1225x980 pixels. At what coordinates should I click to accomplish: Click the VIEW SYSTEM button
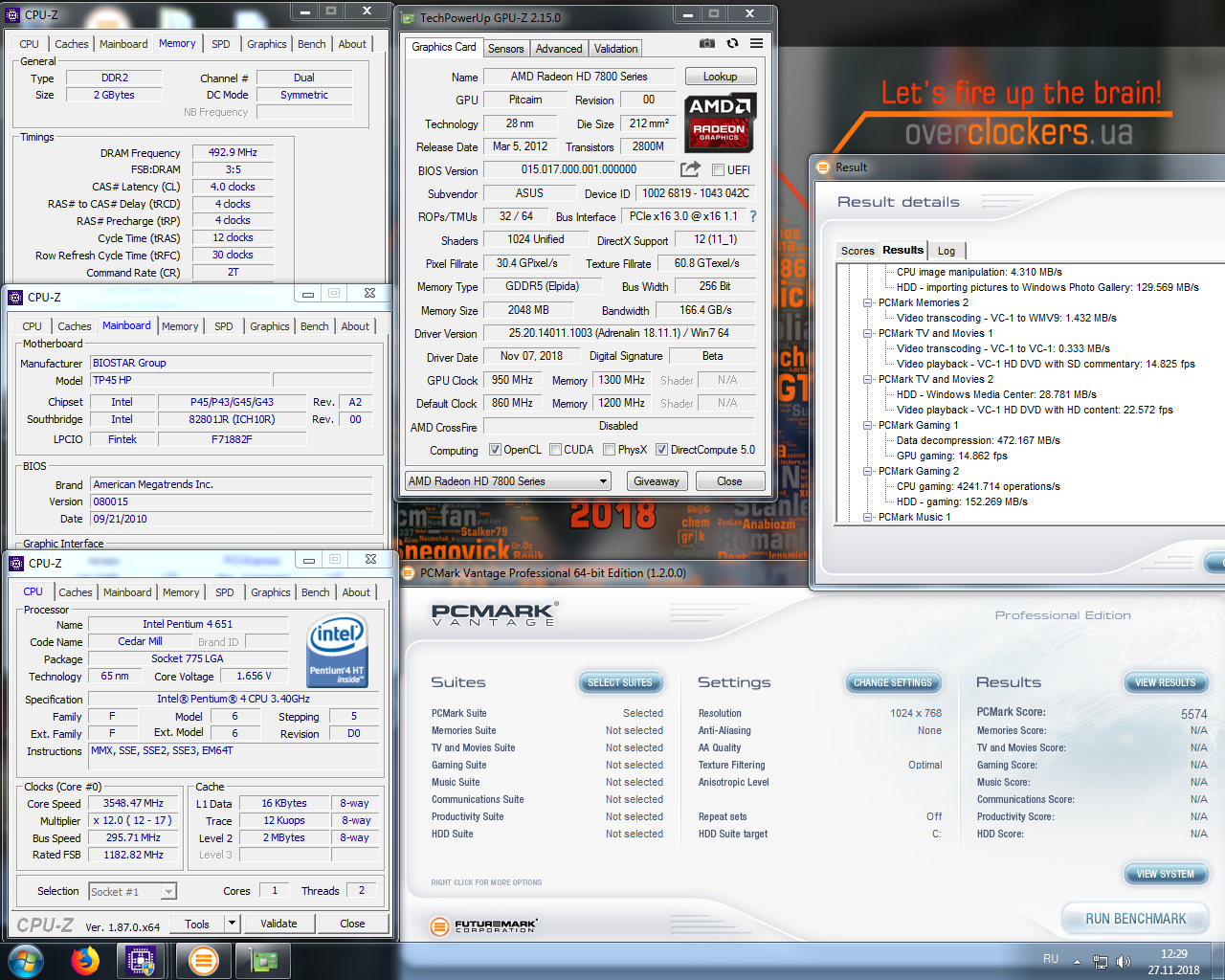pyautogui.click(x=1166, y=874)
